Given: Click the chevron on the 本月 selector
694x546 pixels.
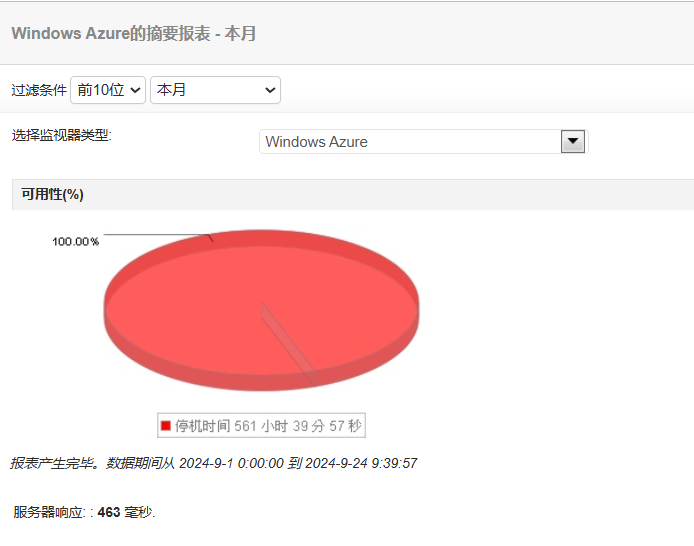Looking at the screenshot, I should click(270, 90).
